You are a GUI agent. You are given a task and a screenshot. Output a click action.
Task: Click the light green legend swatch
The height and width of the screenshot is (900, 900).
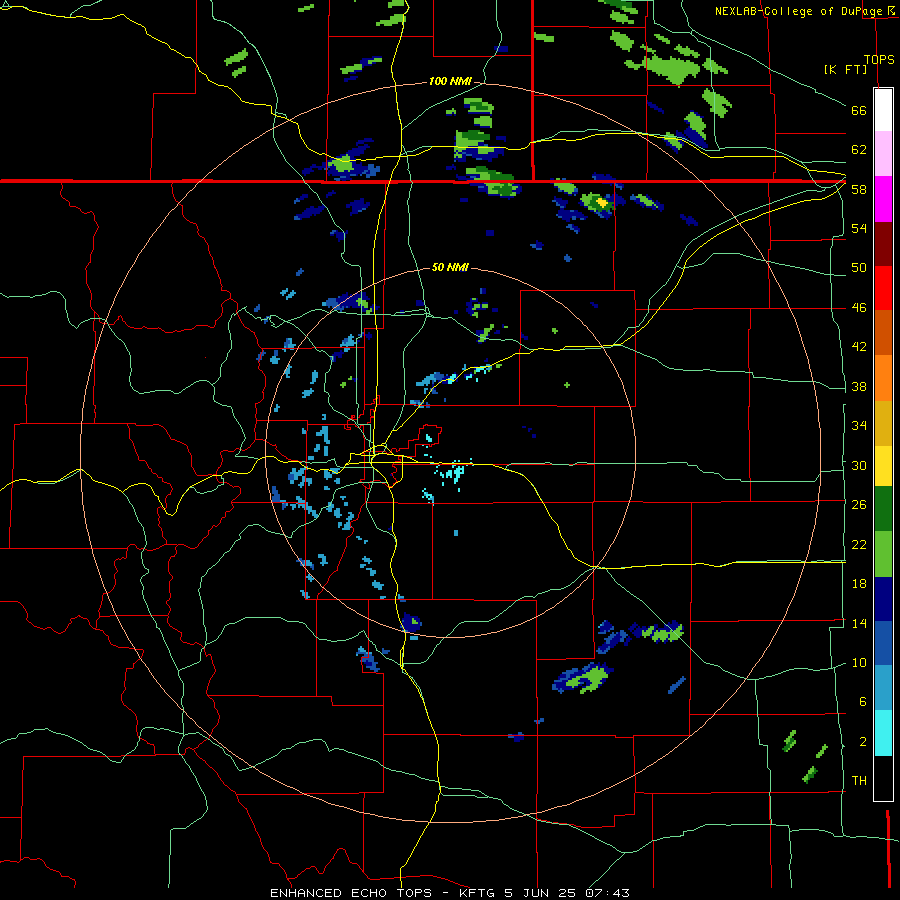point(883,554)
